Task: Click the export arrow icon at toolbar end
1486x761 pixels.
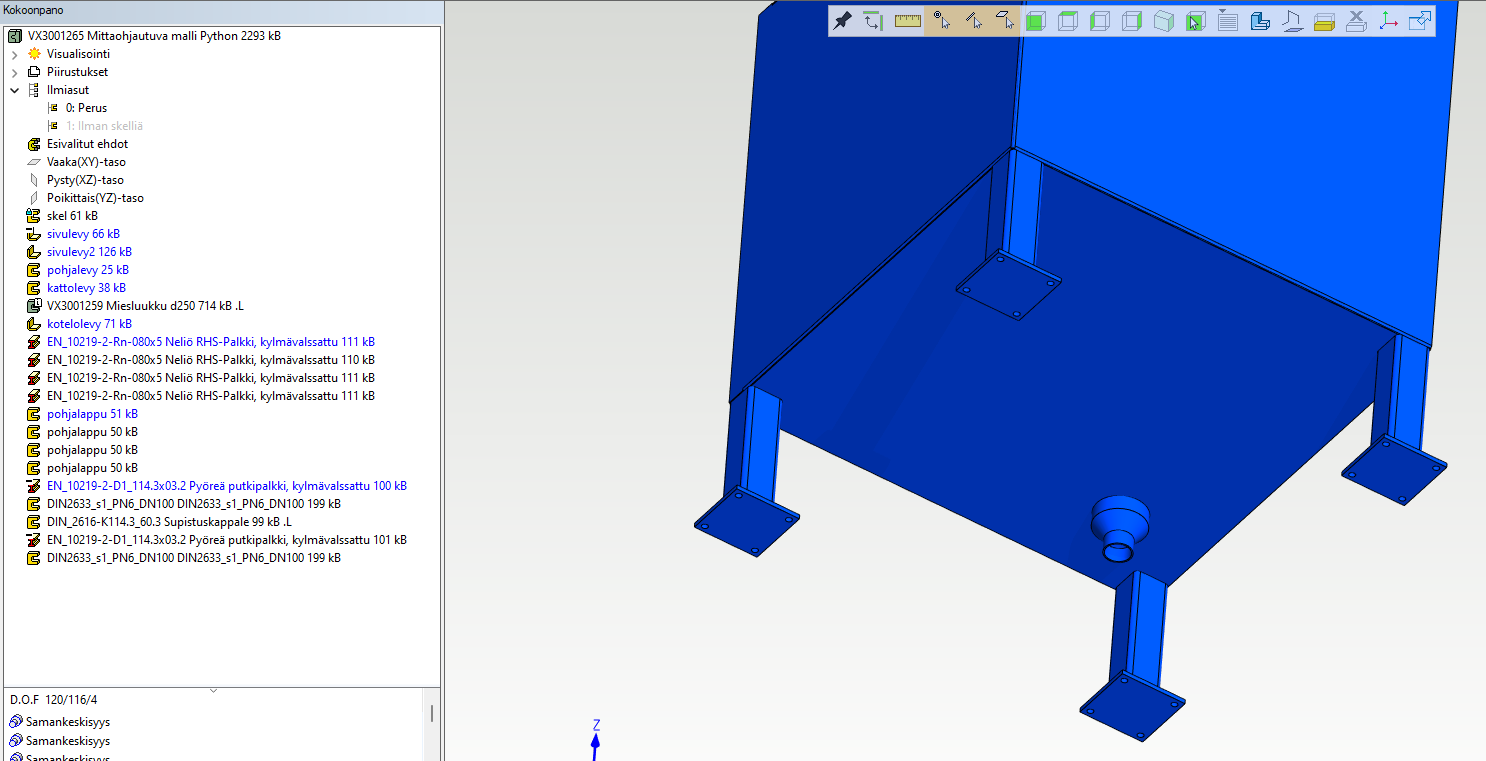Action: [x=1420, y=21]
